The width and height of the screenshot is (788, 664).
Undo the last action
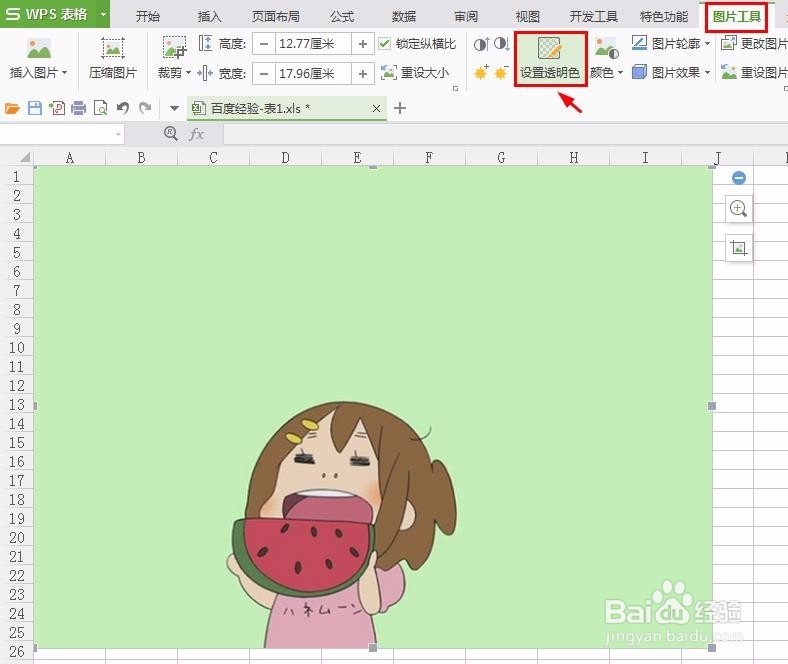(123, 108)
